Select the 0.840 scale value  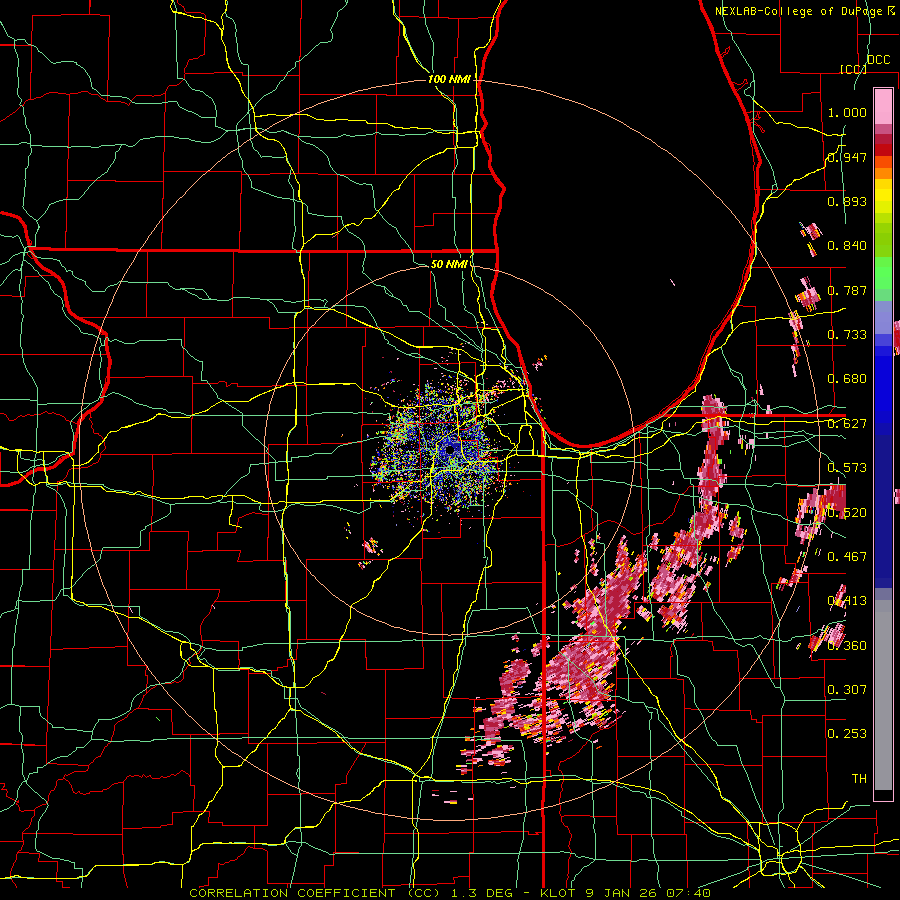point(847,246)
